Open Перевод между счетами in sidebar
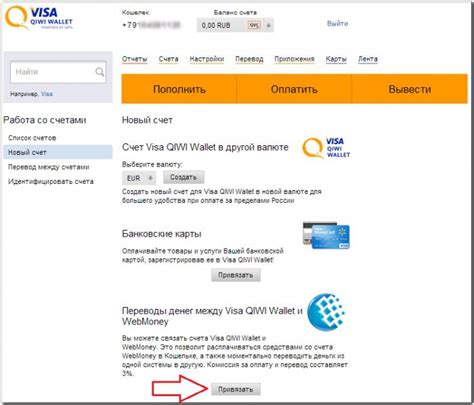The image size is (474, 405). 49,167
